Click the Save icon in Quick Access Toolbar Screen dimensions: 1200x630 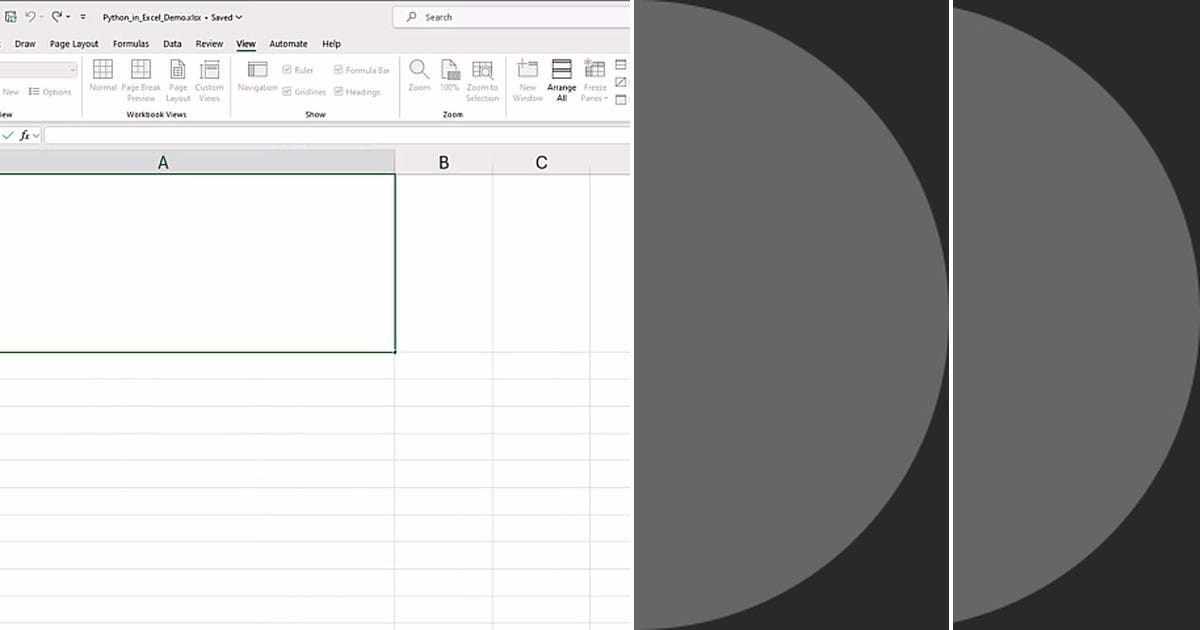pos(11,16)
